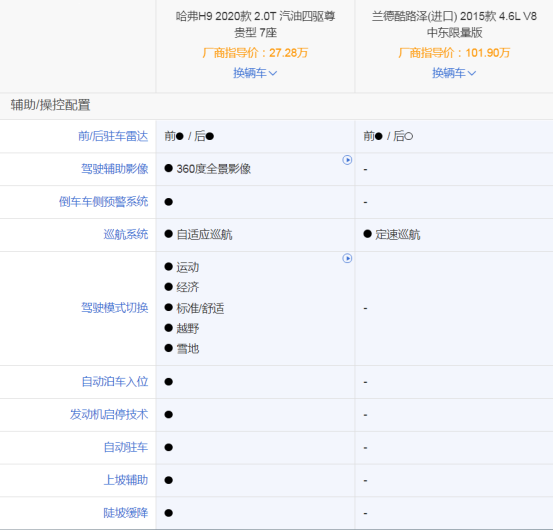Click the 101.90万 guide price
This screenshot has width=556, height=531.
[488, 53]
